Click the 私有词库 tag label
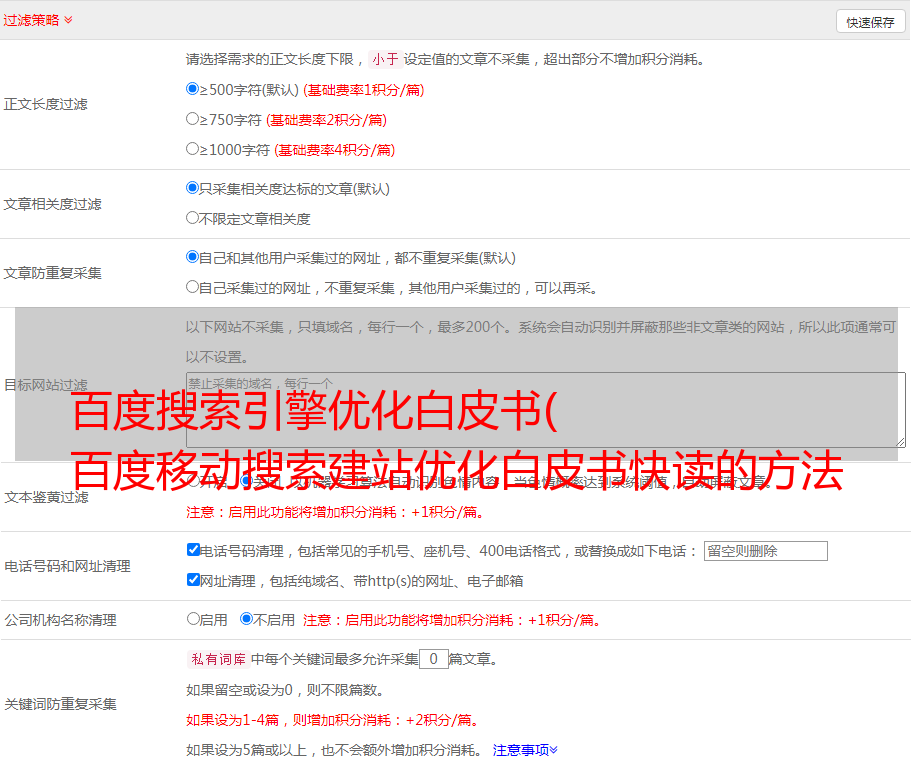The width and height of the screenshot is (912, 768). (x=216, y=659)
